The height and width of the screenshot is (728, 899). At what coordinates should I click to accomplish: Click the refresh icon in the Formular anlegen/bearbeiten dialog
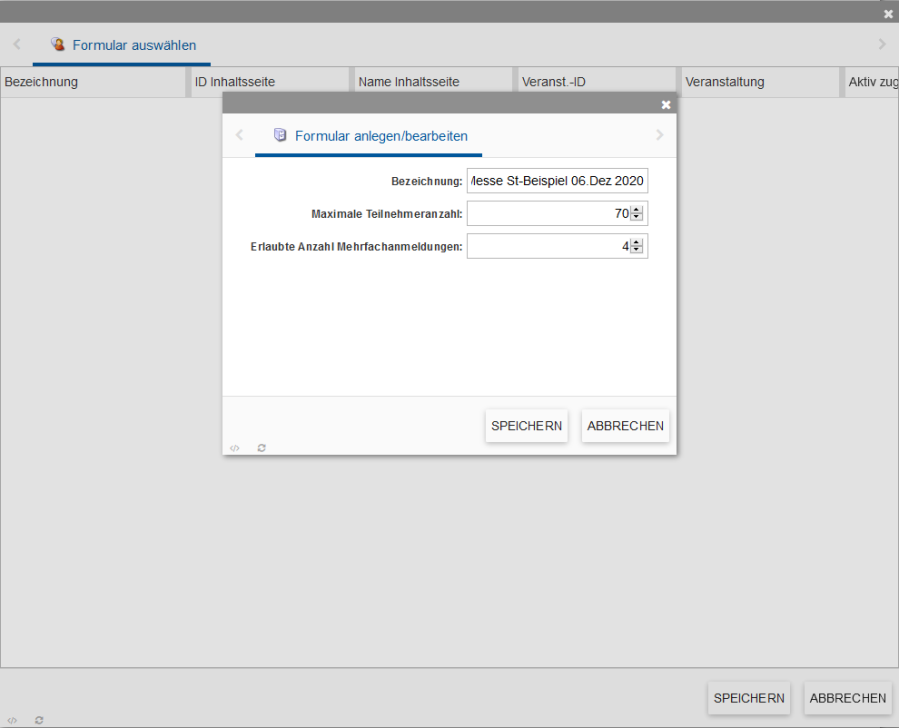(x=261, y=448)
